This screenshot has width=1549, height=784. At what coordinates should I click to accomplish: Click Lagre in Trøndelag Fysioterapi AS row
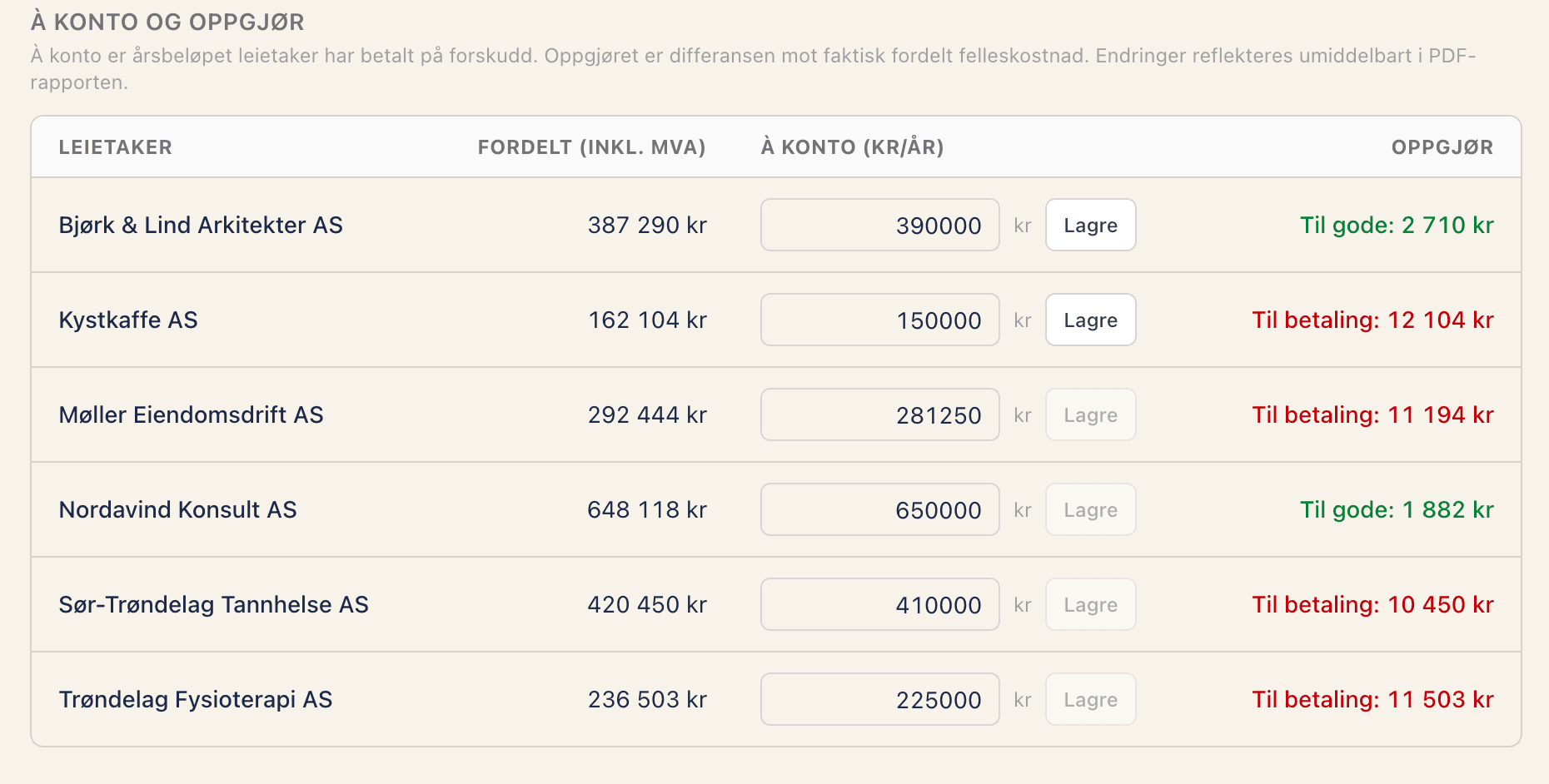click(1090, 699)
